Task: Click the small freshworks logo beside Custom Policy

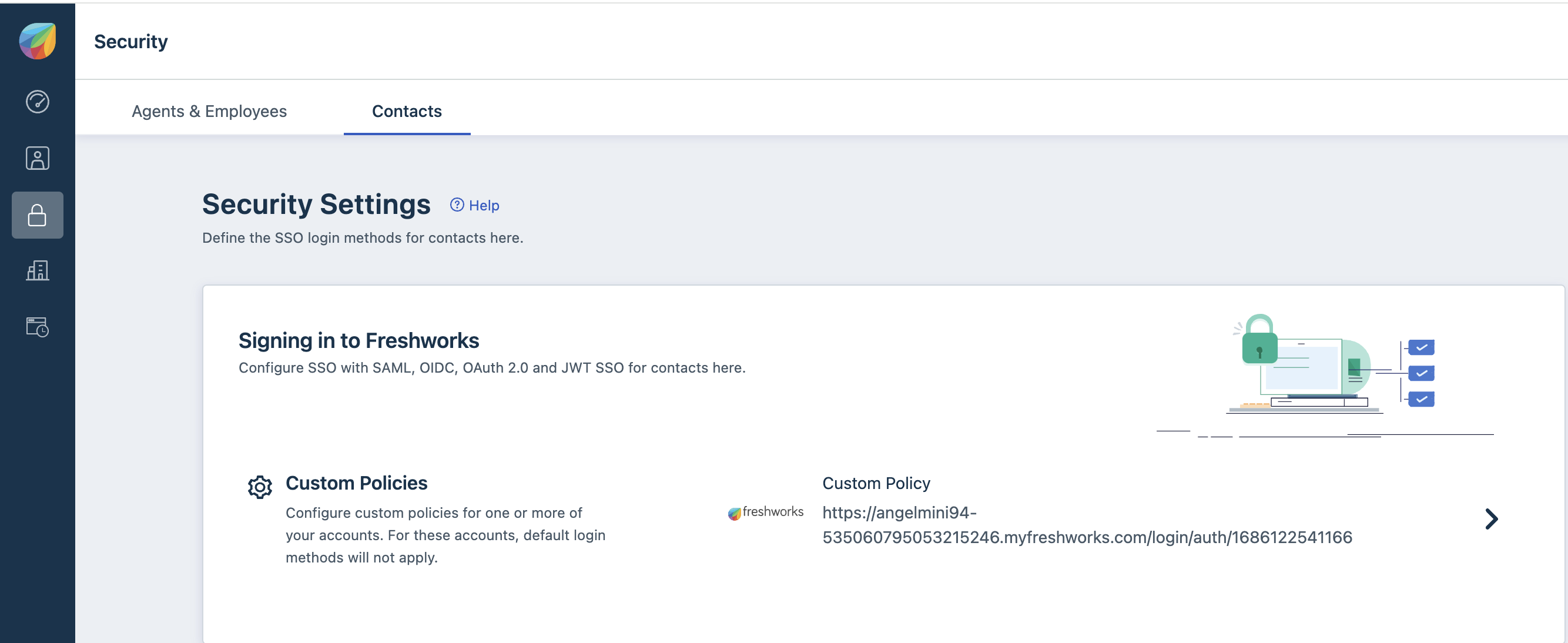Action: pyautogui.click(x=765, y=512)
